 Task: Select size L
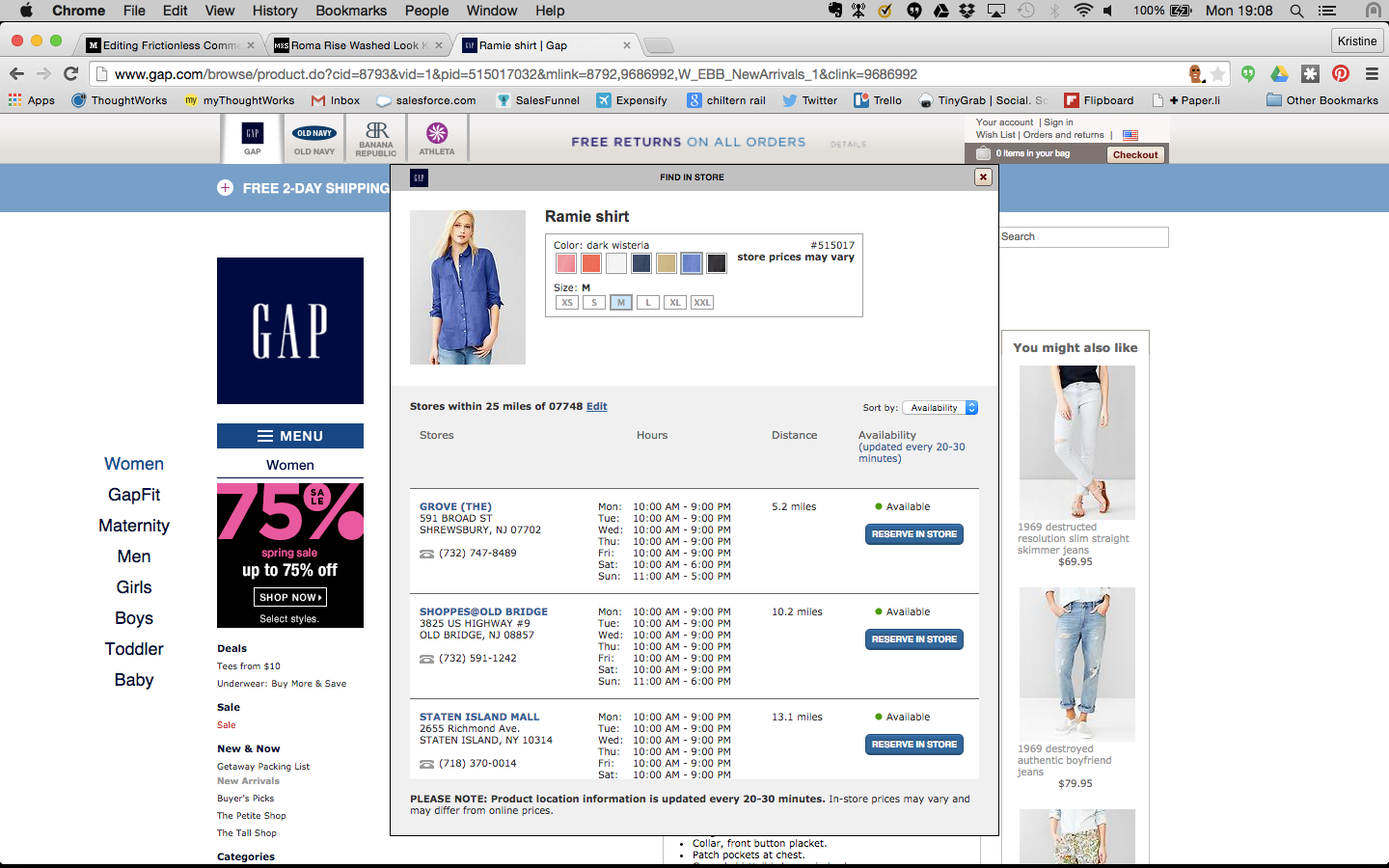click(648, 303)
